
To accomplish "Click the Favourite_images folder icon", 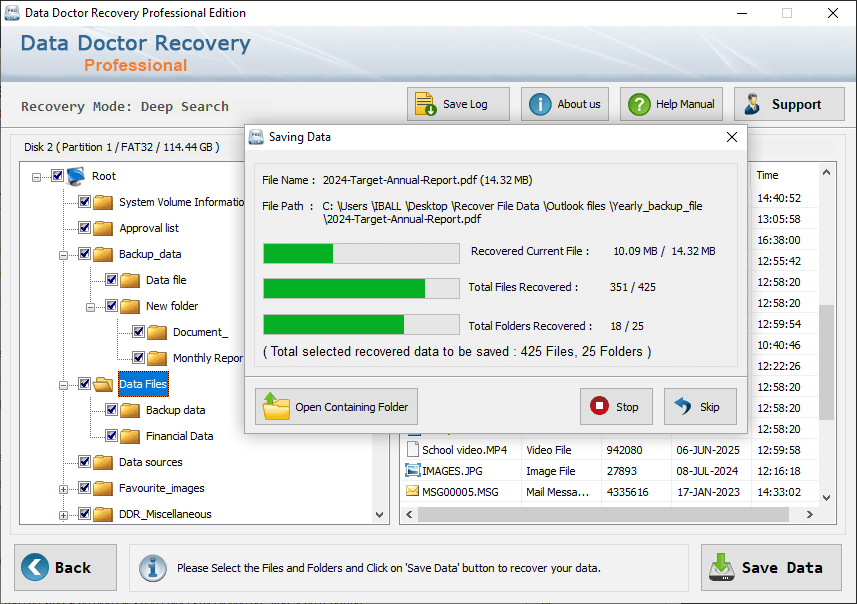I will [103, 488].
